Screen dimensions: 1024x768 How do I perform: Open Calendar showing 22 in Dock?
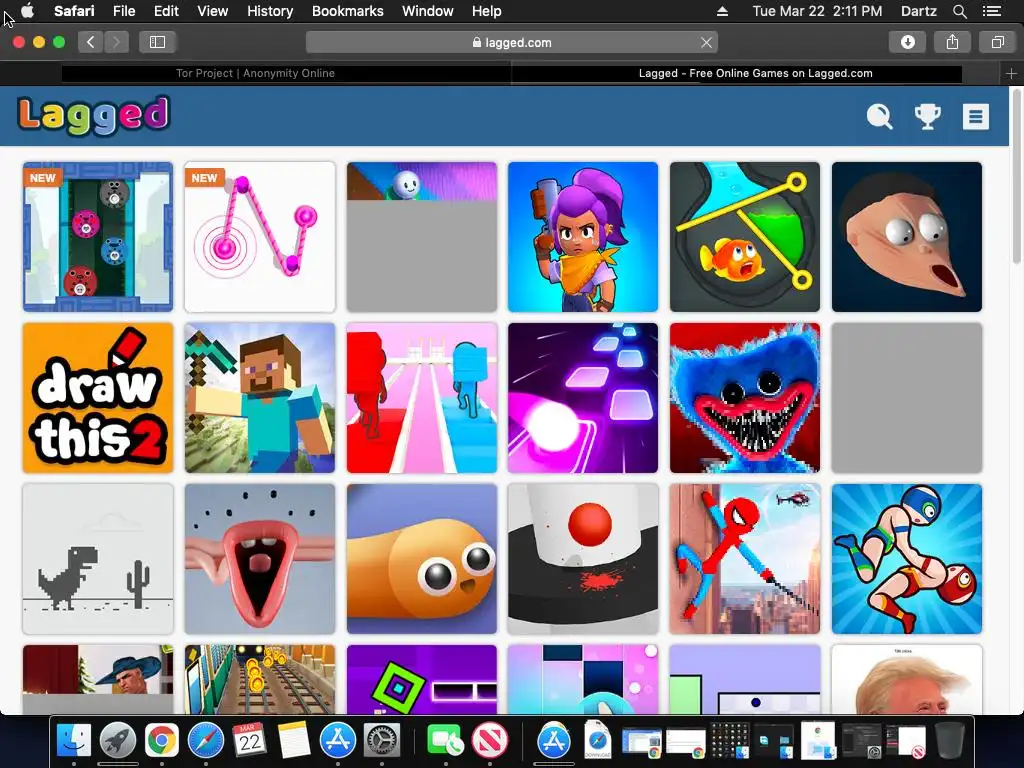[249, 741]
